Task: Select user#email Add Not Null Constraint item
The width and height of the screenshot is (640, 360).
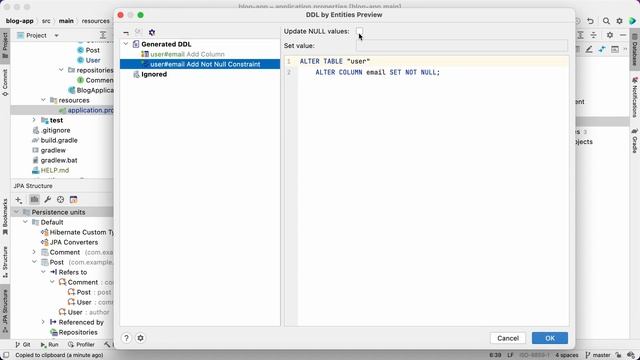Action: point(200,64)
